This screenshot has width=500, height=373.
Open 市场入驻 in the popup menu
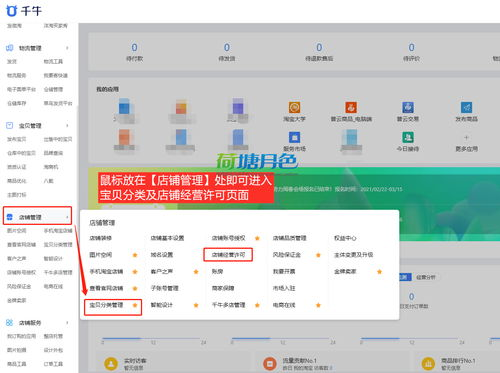pyautogui.click(x=284, y=288)
